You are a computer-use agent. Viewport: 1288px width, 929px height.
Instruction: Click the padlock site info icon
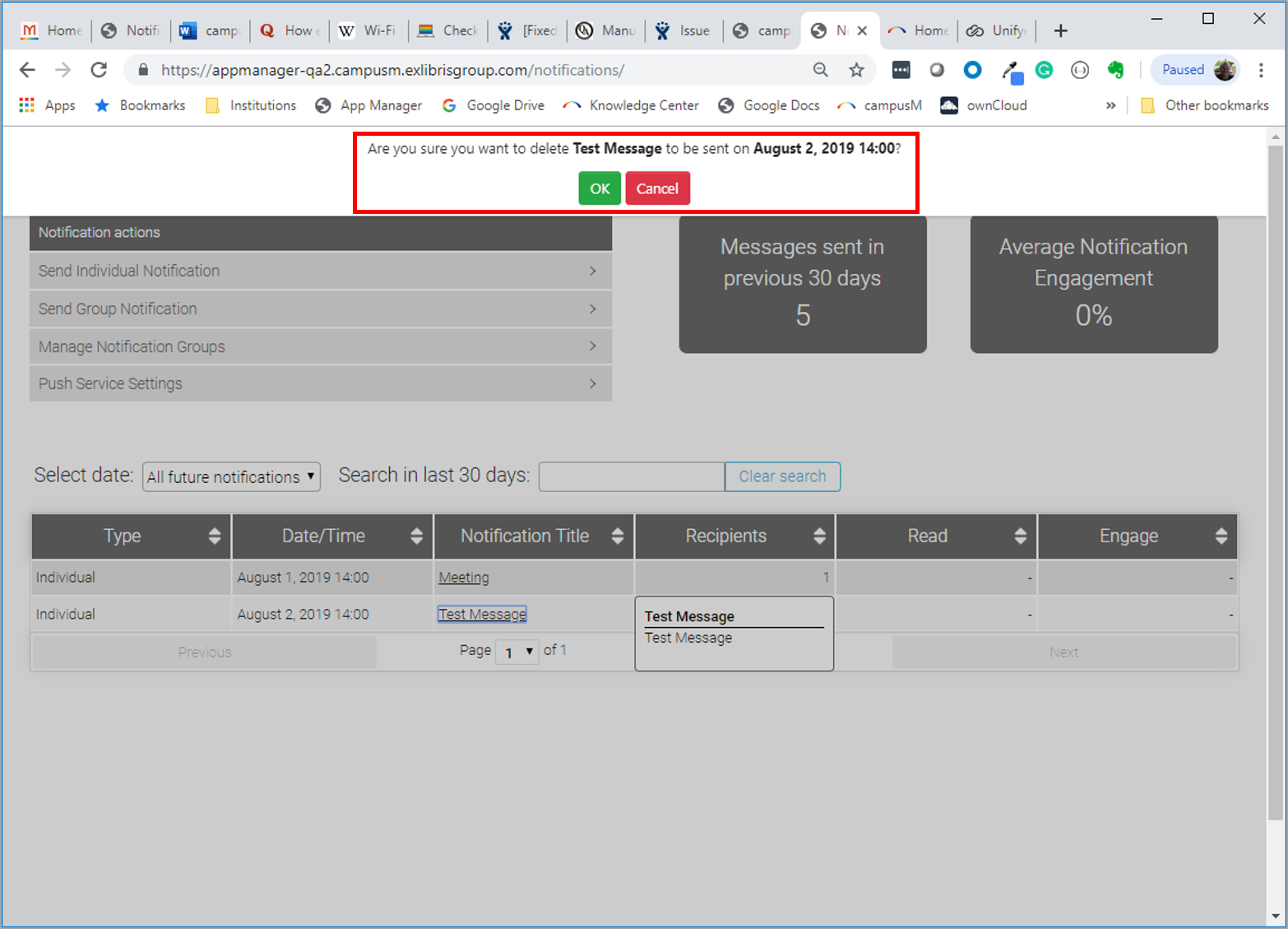143,70
